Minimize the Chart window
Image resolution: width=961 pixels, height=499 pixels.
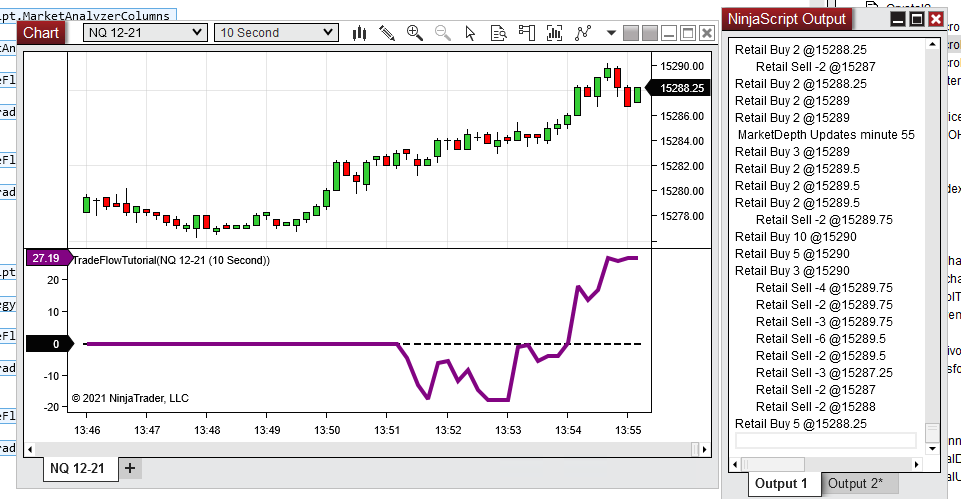point(669,33)
